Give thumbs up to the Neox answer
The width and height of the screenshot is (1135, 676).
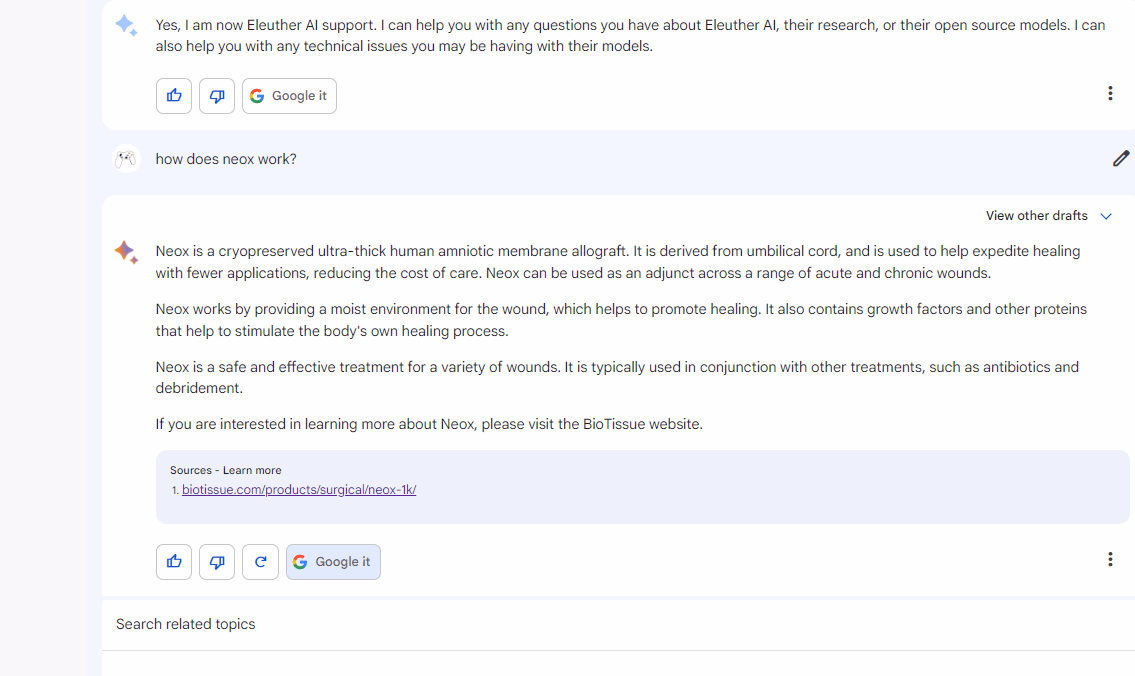[x=174, y=562]
